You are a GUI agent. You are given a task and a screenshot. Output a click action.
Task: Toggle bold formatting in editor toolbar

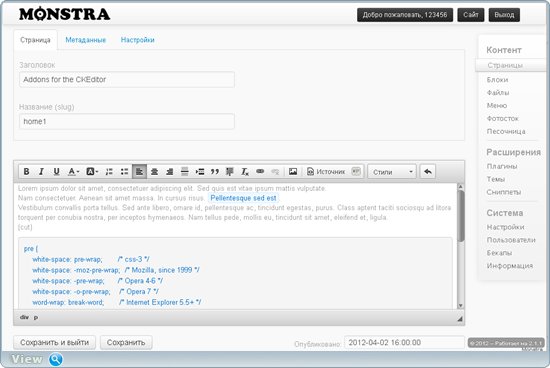(x=26, y=172)
